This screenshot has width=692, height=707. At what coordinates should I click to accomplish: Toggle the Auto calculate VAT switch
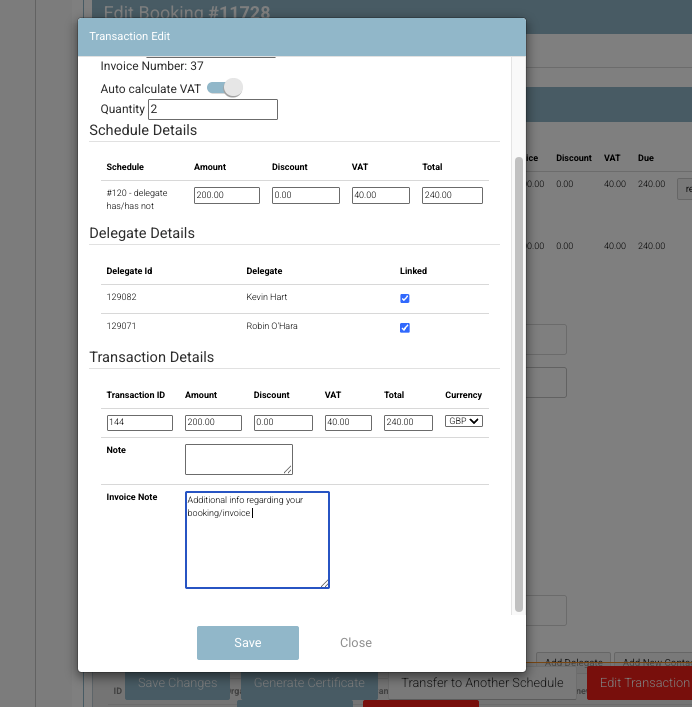225,88
